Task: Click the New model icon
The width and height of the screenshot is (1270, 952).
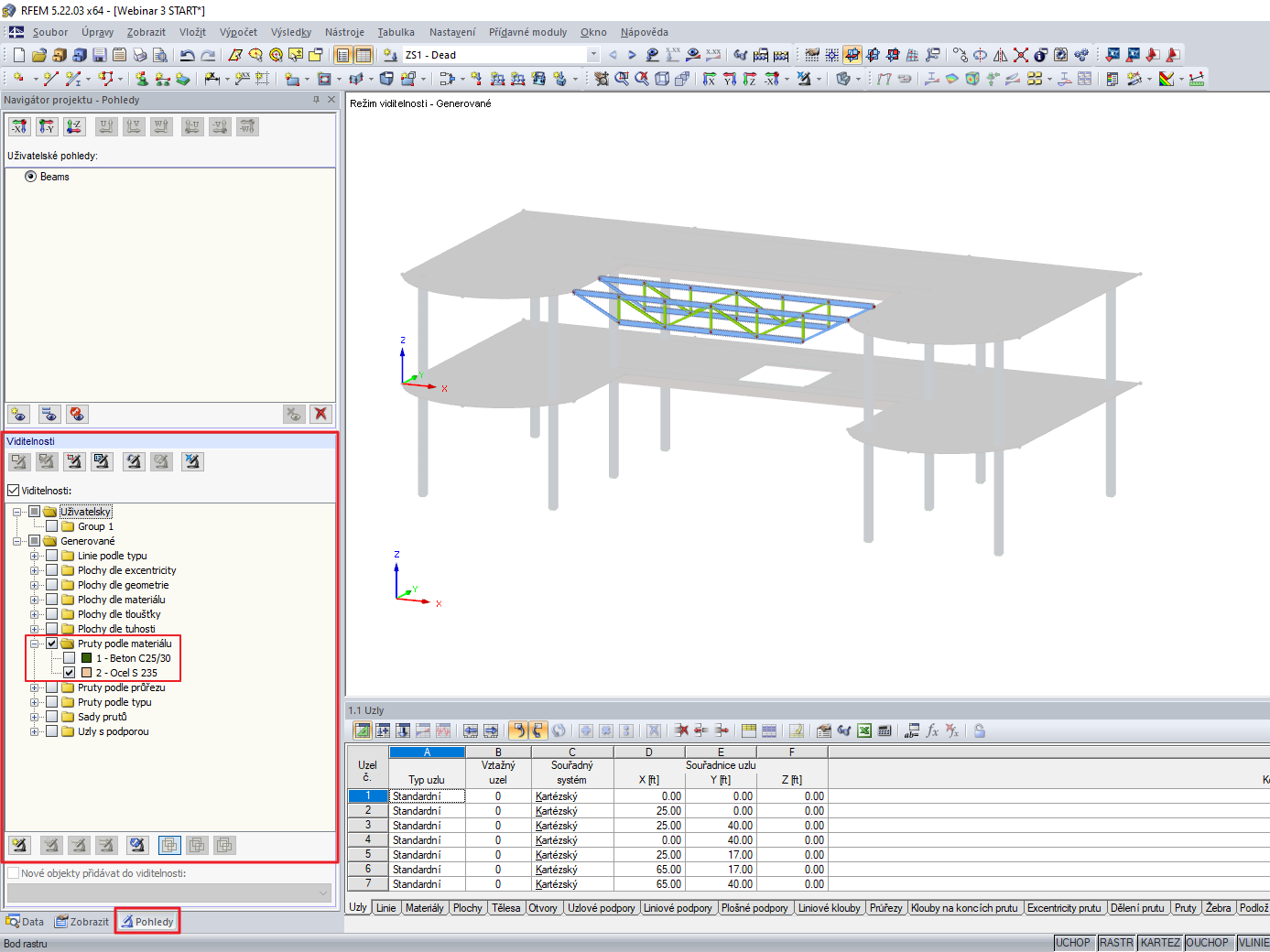Action: [x=18, y=55]
